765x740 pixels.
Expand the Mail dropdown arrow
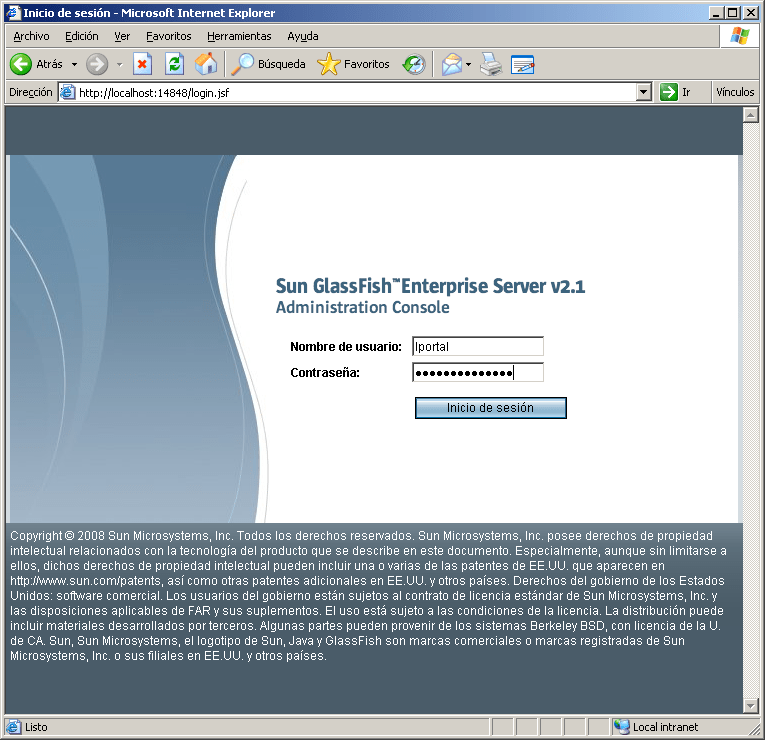[x=468, y=64]
